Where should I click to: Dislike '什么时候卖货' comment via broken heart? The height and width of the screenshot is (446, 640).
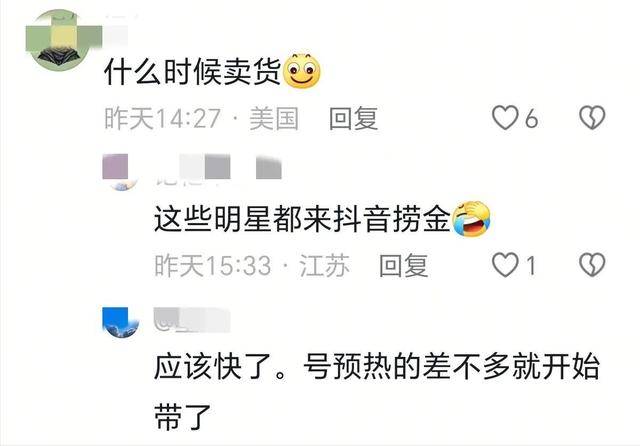592,118
